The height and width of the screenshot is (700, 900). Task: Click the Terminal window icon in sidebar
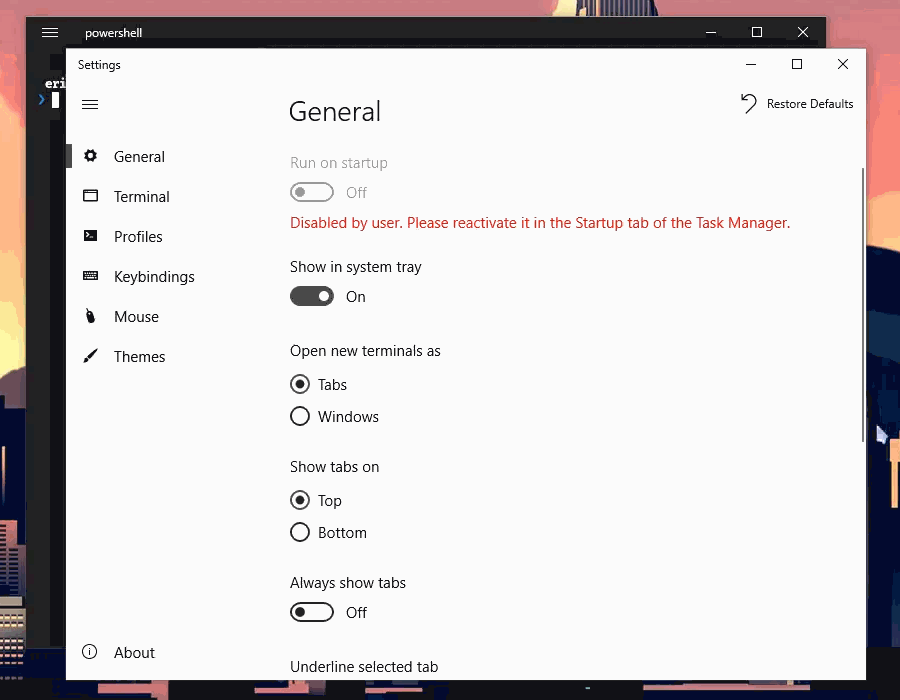click(90, 196)
